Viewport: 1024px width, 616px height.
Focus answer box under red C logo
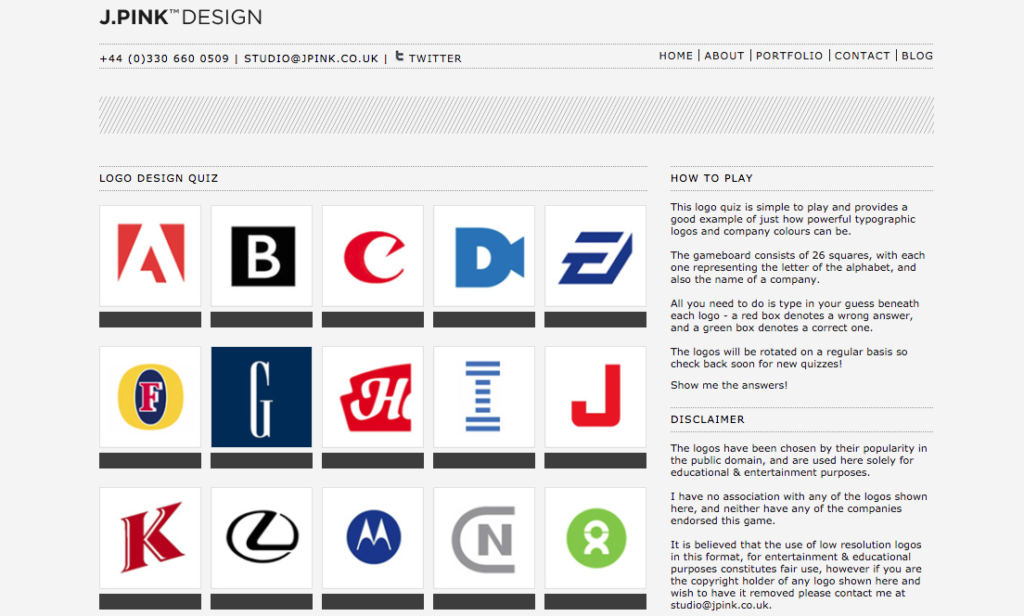pyautogui.click(x=373, y=319)
